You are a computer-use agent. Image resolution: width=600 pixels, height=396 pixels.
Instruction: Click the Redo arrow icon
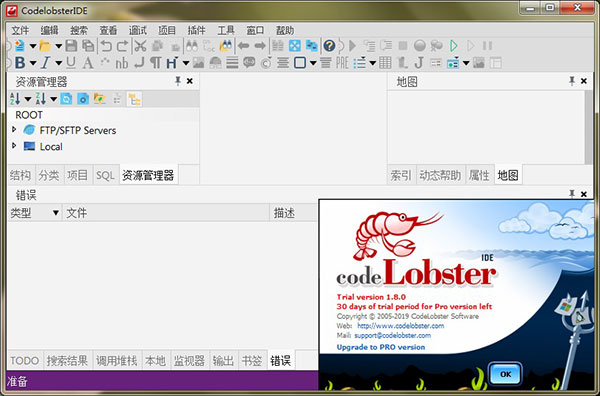pos(122,46)
